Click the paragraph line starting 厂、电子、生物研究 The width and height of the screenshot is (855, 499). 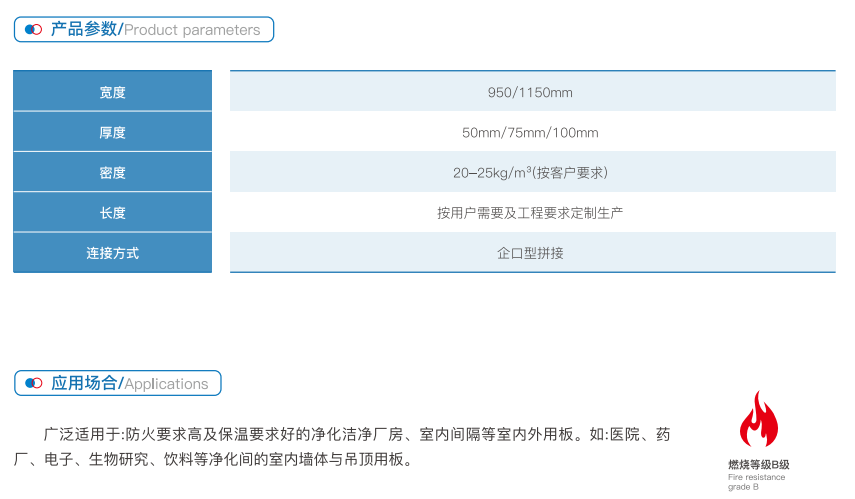pos(213,459)
